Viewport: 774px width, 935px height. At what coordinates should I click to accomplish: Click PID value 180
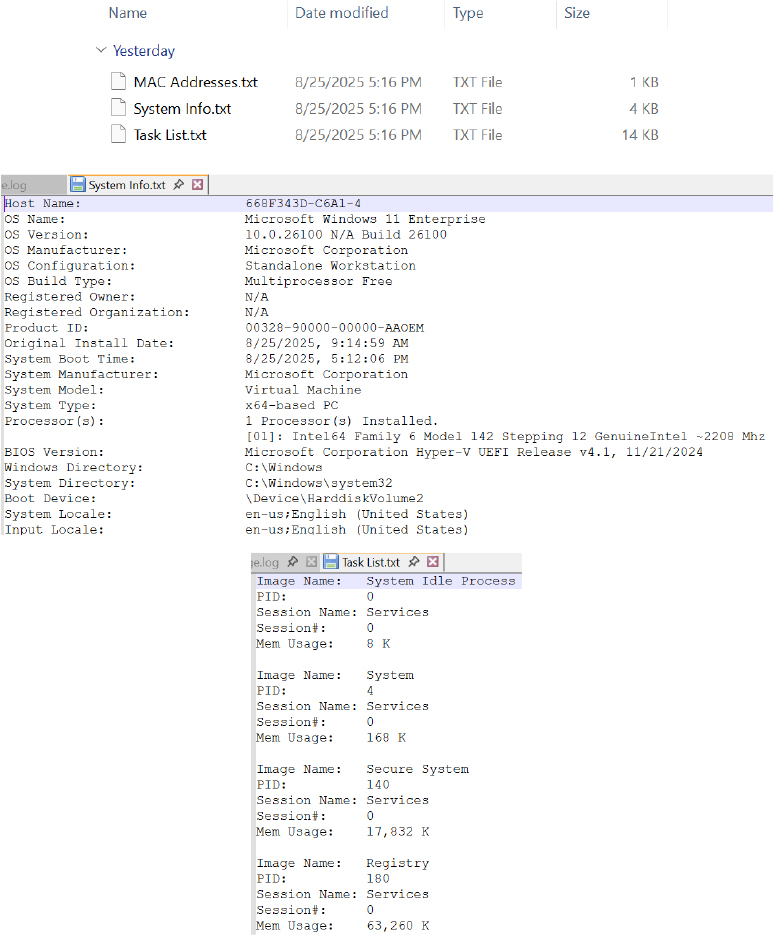378,879
